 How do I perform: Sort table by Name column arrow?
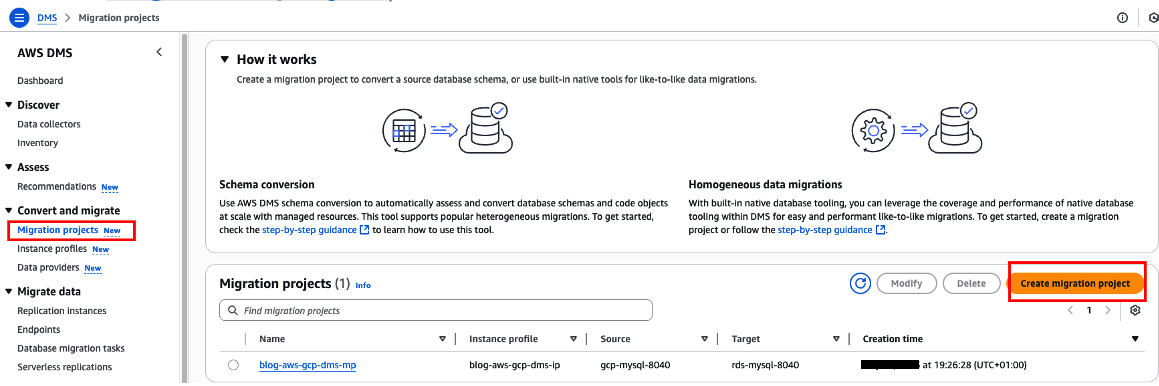(x=443, y=339)
